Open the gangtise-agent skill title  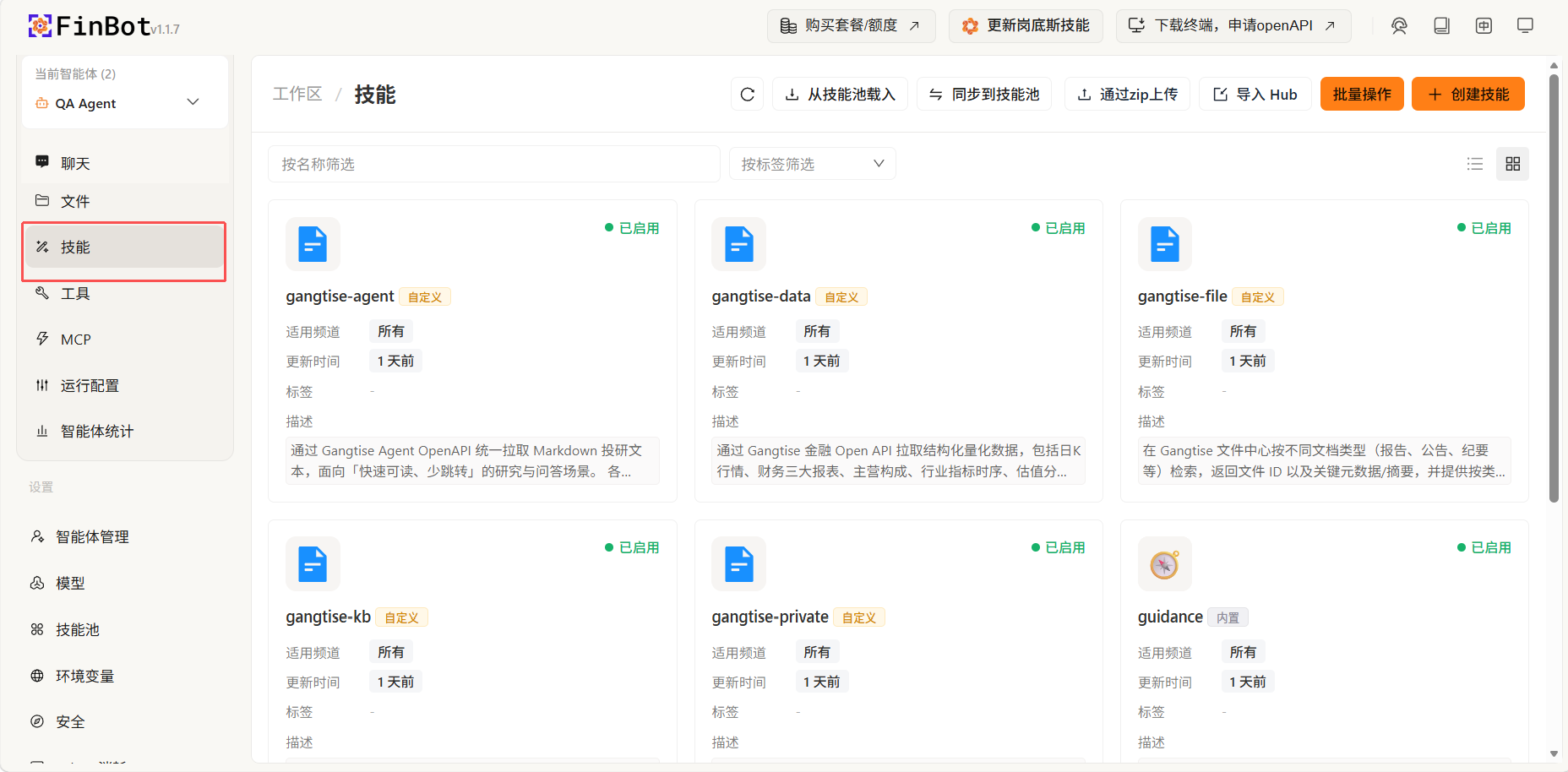point(340,296)
